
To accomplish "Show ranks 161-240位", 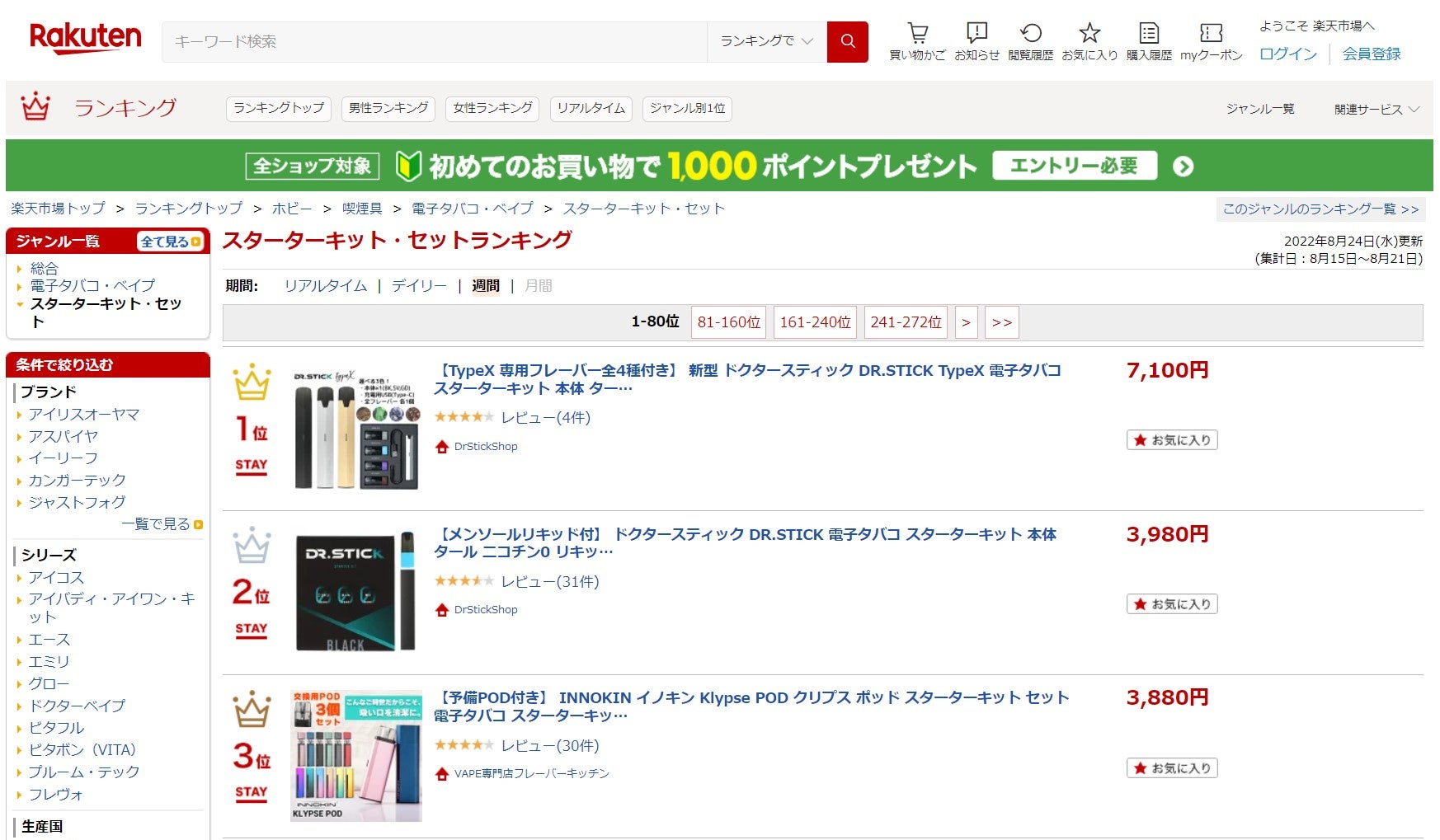I will pyautogui.click(x=815, y=322).
